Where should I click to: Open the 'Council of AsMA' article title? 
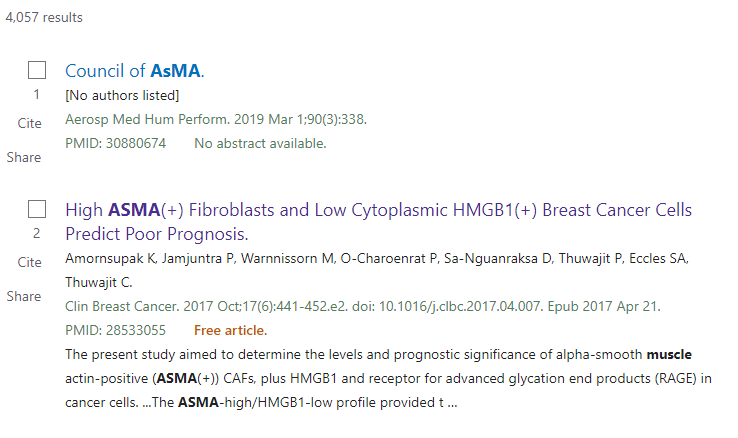[134, 71]
